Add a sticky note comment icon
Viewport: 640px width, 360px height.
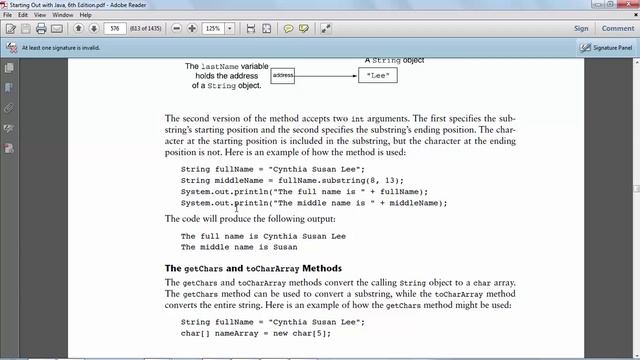(x=288, y=29)
